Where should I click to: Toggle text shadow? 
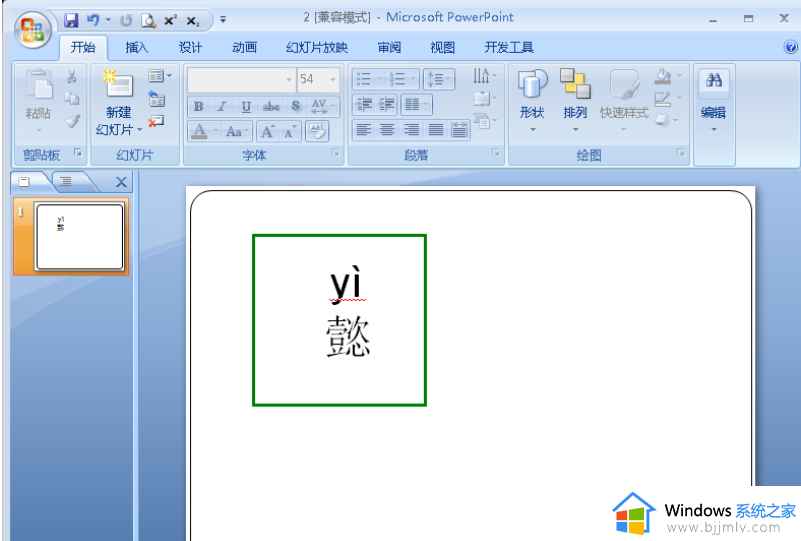[x=296, y=106]
